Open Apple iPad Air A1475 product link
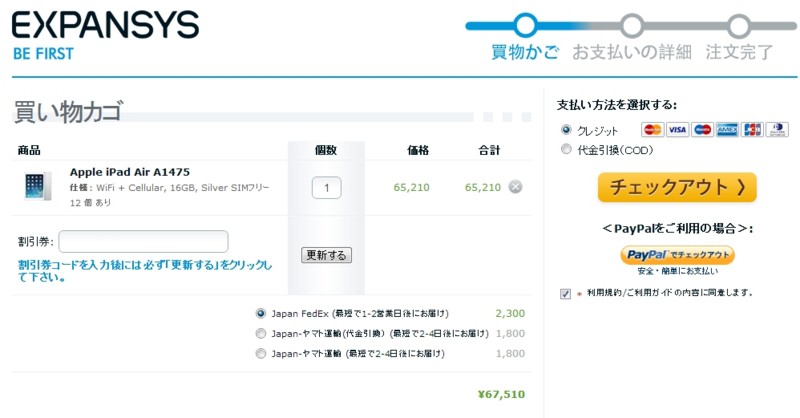This screenshot has height=418, width=800. (130, 172)
